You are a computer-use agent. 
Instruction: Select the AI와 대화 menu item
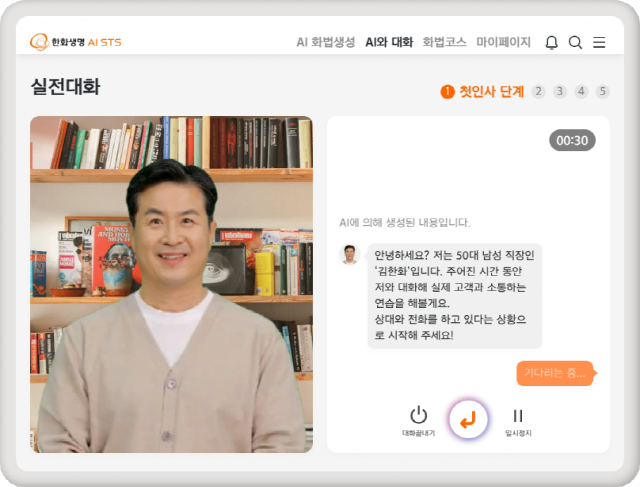(389, 42)
